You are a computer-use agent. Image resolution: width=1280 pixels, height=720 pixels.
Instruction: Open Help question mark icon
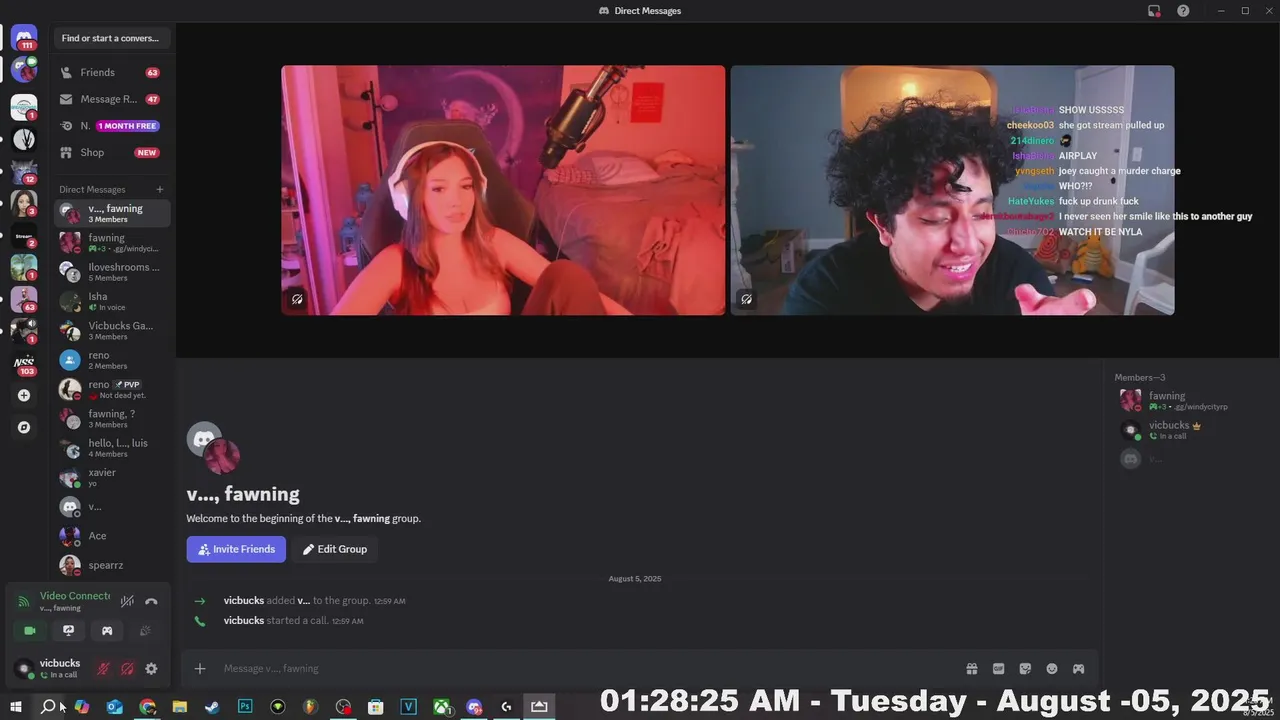click(x=1183, y=11)
